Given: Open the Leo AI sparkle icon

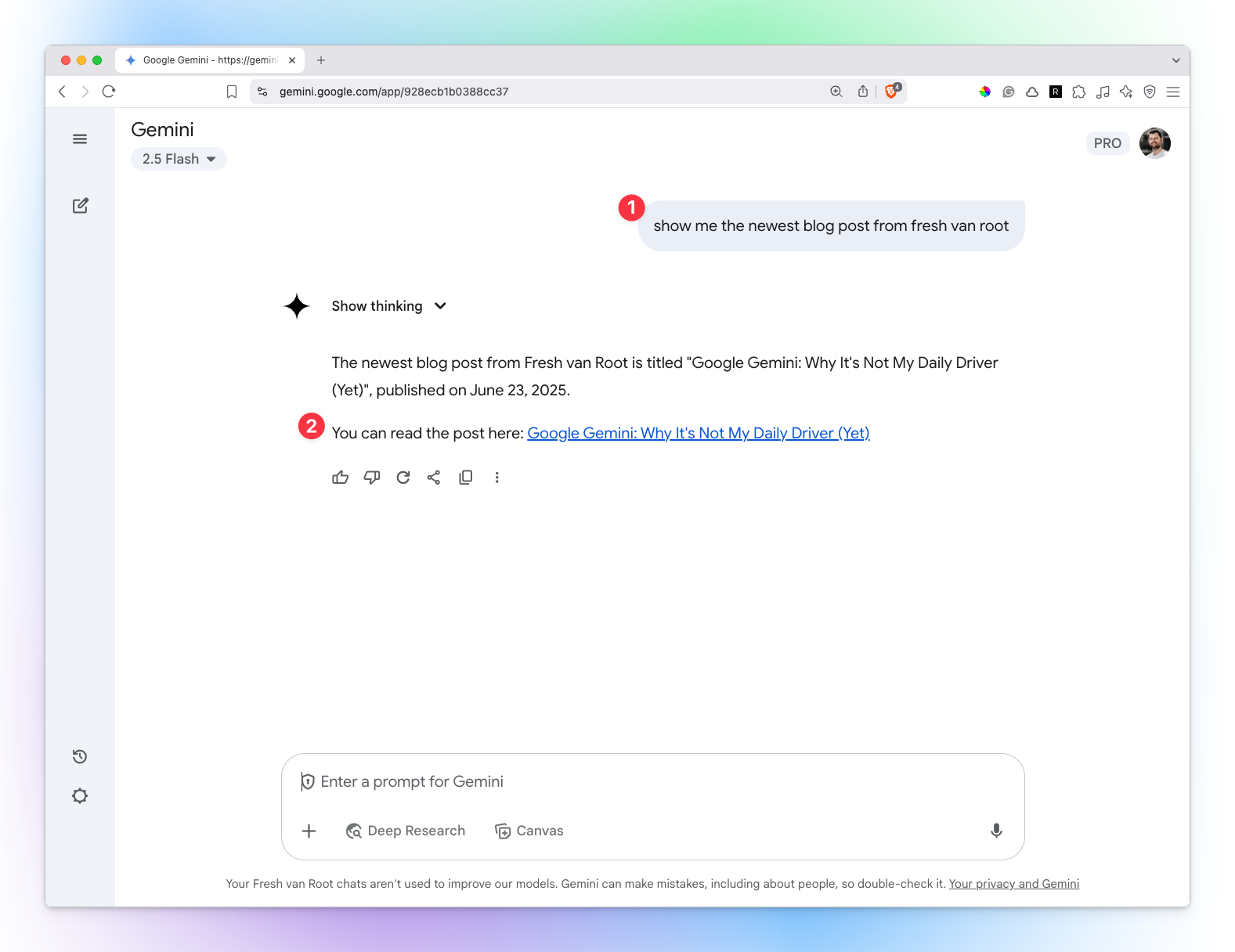Looking at the screenshot, I should [x=1126, y=92].
